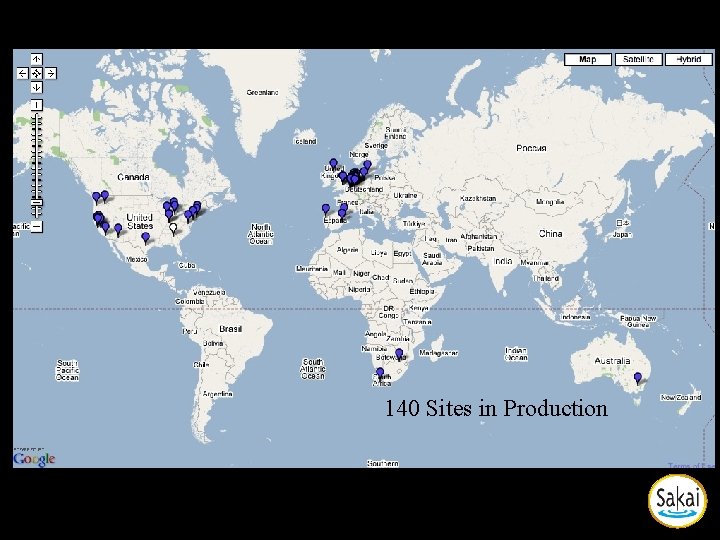720x540 pixels.
Task: Click the 'Mexico' map label
Action: tap(136, 259)
